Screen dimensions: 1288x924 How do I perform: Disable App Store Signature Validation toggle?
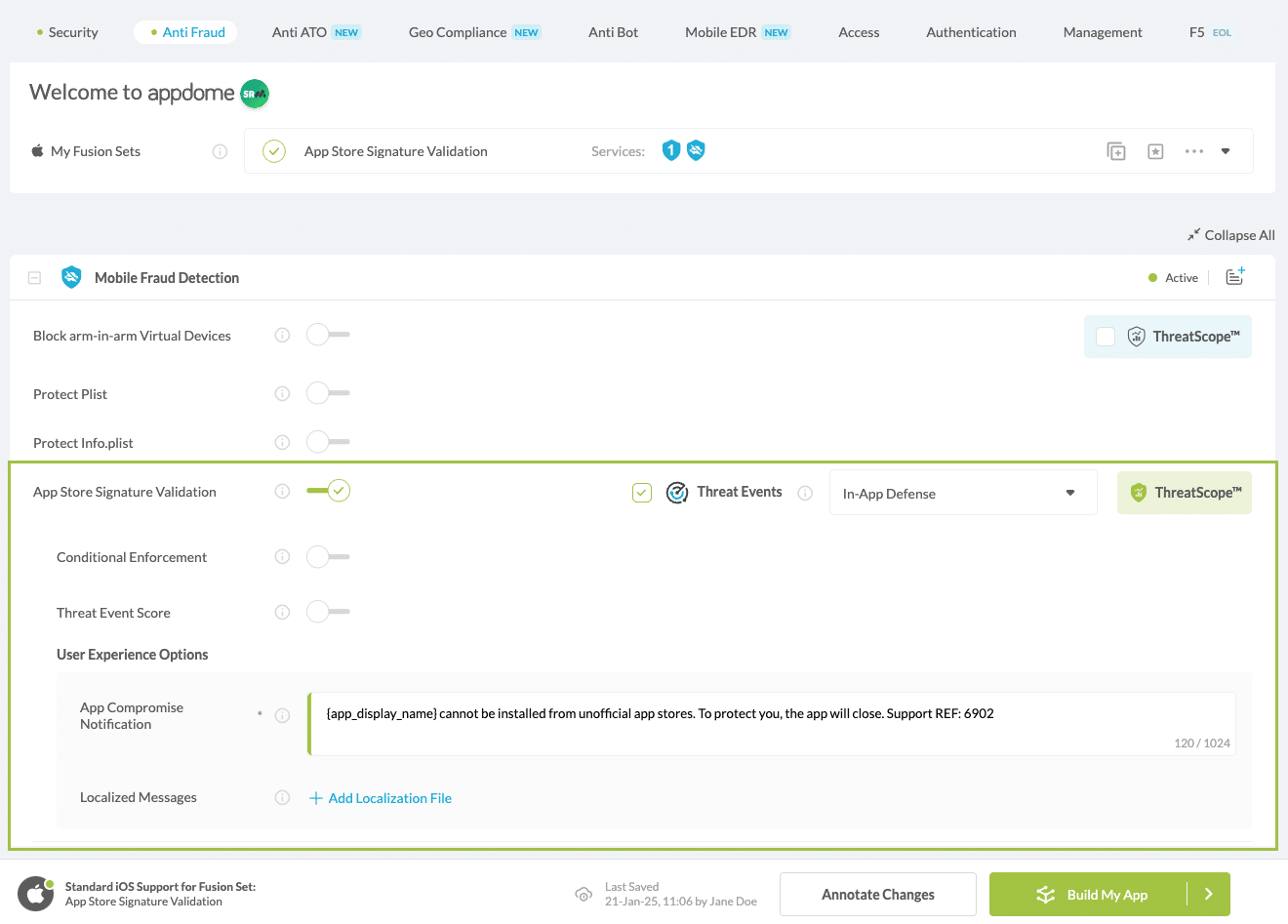(329, 491)
